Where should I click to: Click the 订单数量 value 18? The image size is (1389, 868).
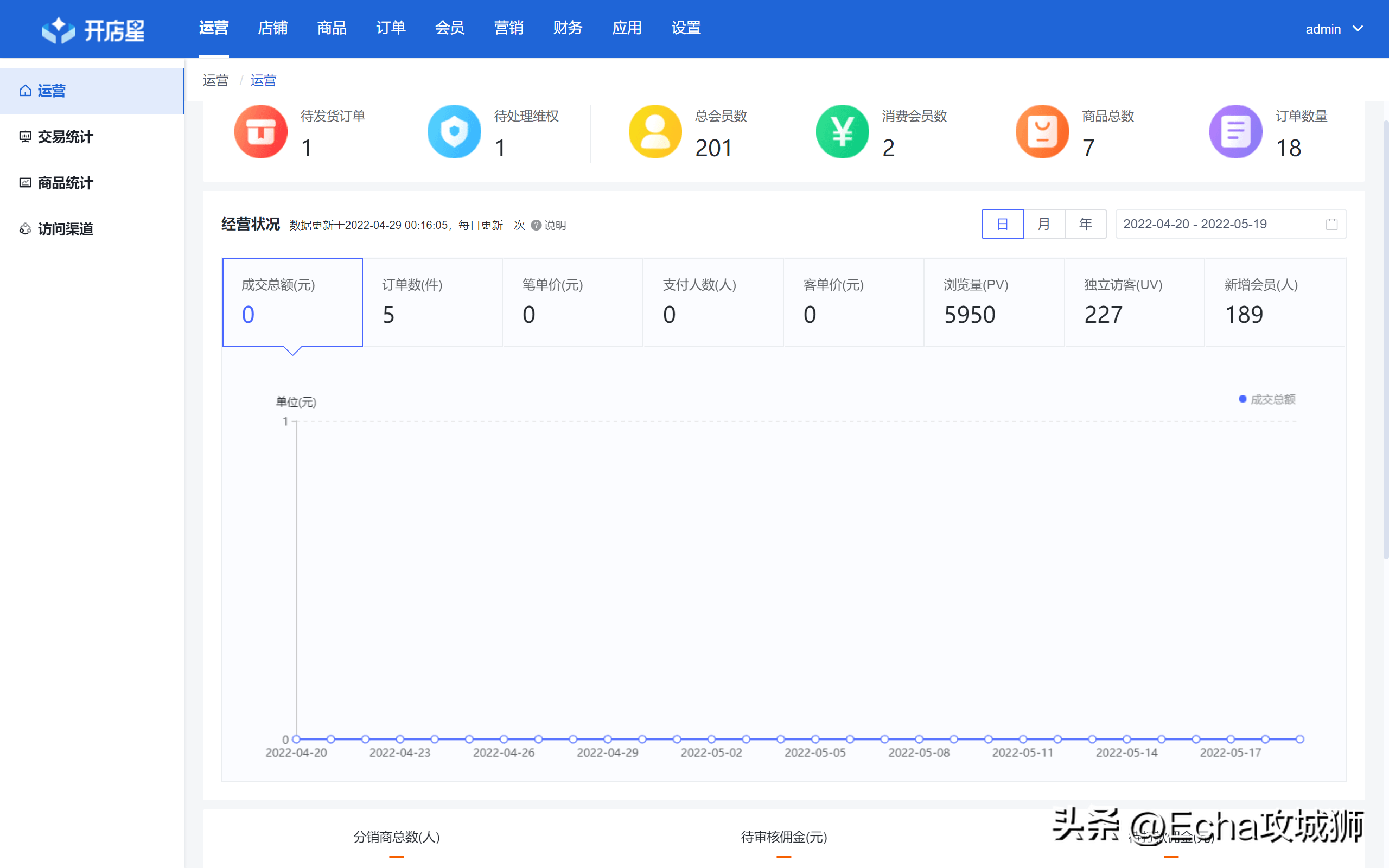(1289, 148)
